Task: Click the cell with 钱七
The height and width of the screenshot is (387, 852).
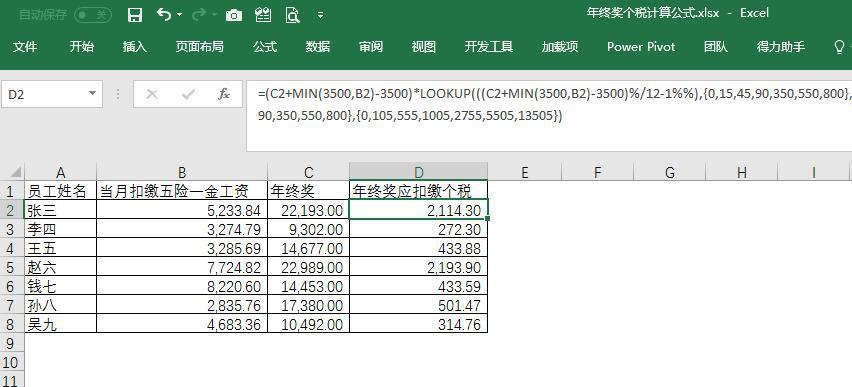Action: click(60, 286)
